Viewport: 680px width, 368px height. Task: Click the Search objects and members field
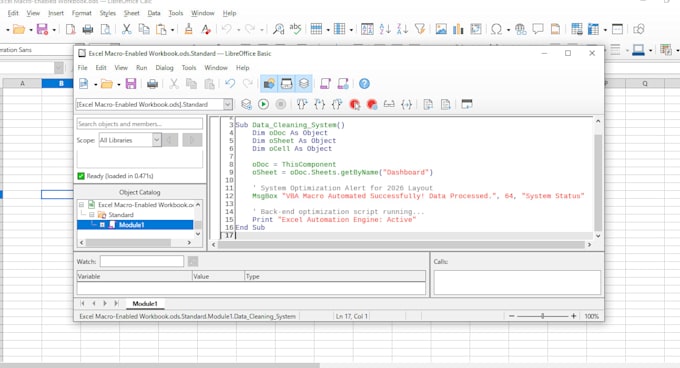(x=140, y=124)
